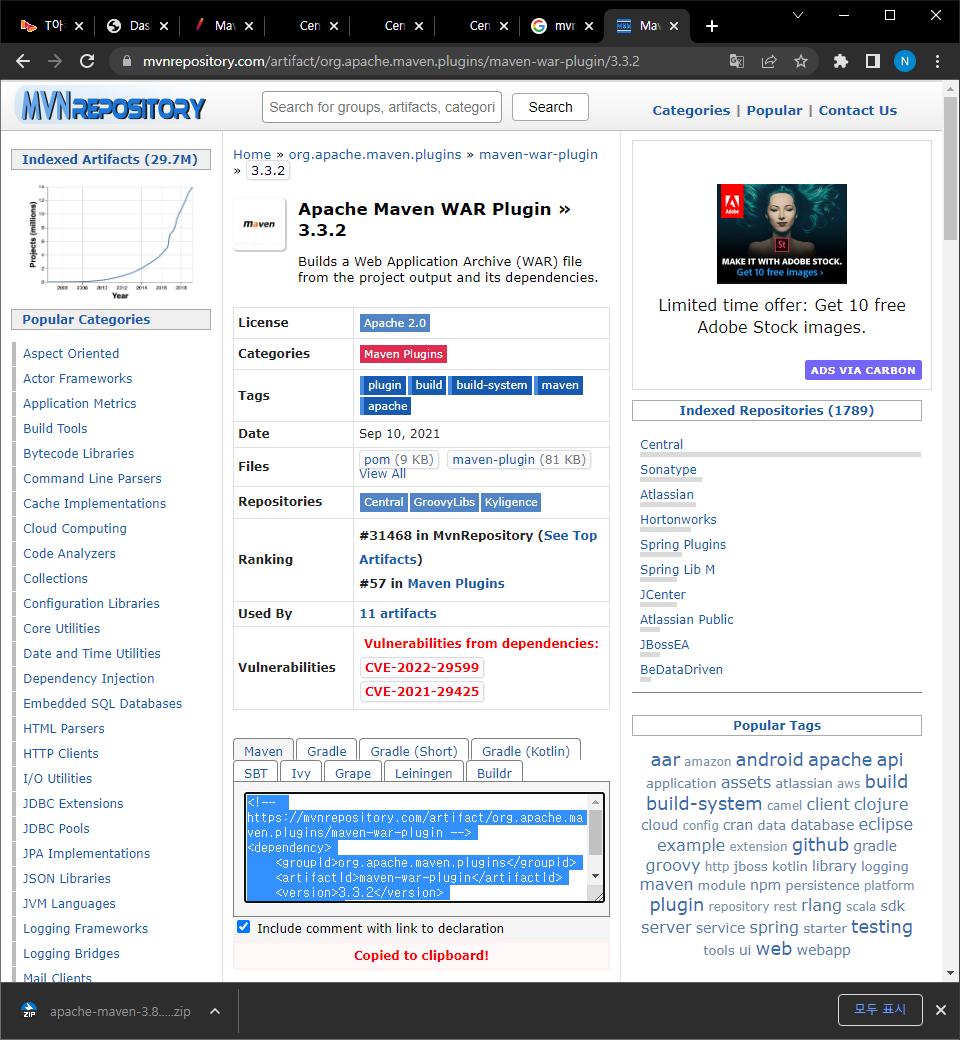Image resolution: width=960 pixels, height=1040 pixels.
Task: Click the forward navigation arrow
Action: [55, 62]
